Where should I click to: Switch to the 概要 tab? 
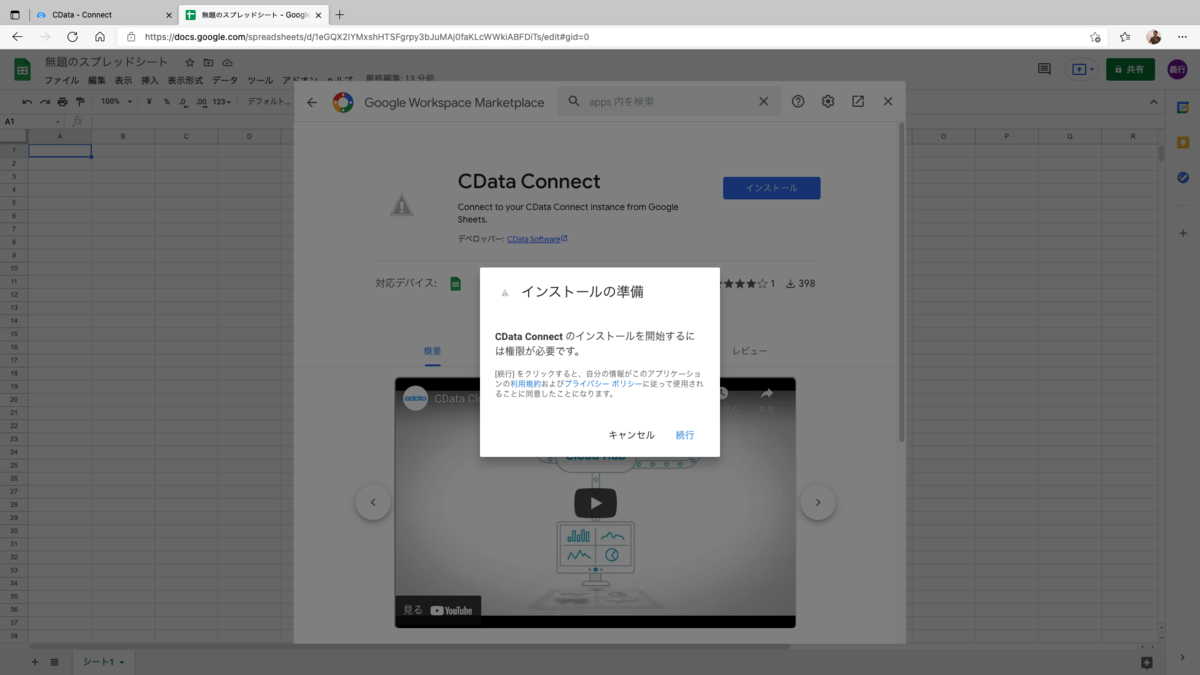[432, 351]
